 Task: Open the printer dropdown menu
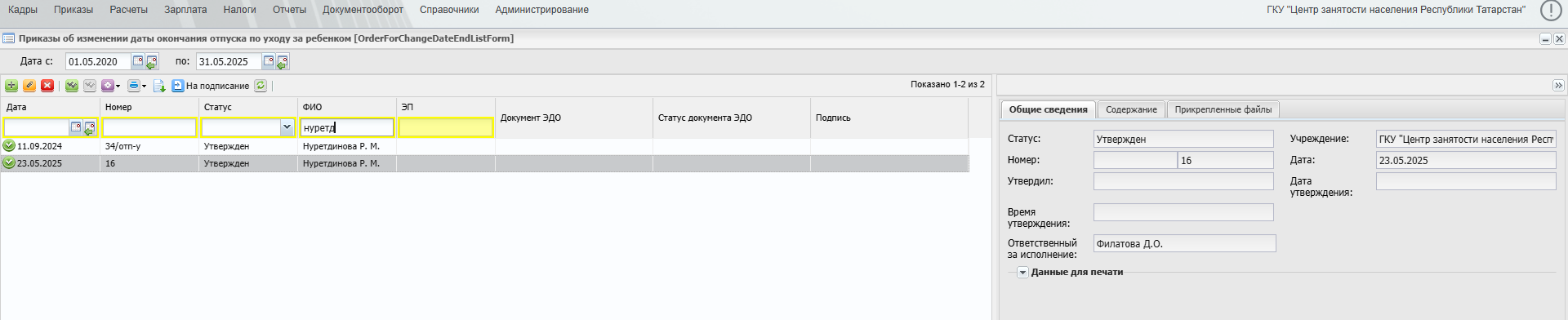pos(136,86)
